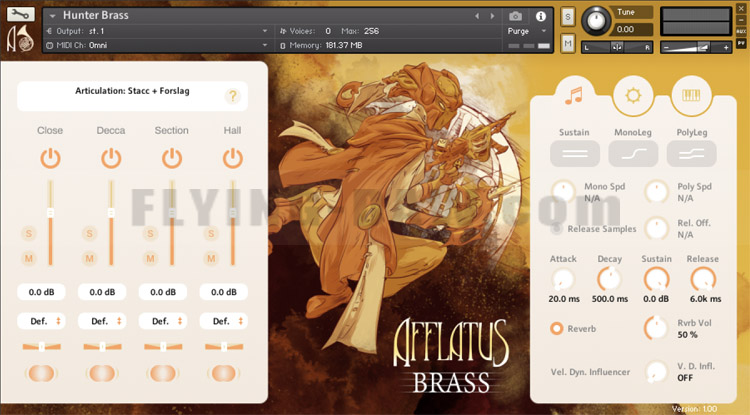Screen dimensions: 750x415
Task: Toggle Section mic power button
Action: (172, 158)
